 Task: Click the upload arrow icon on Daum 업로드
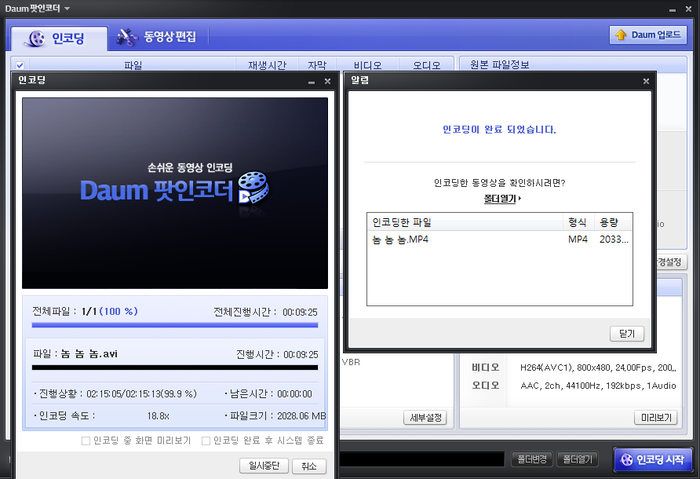(621, 35)
